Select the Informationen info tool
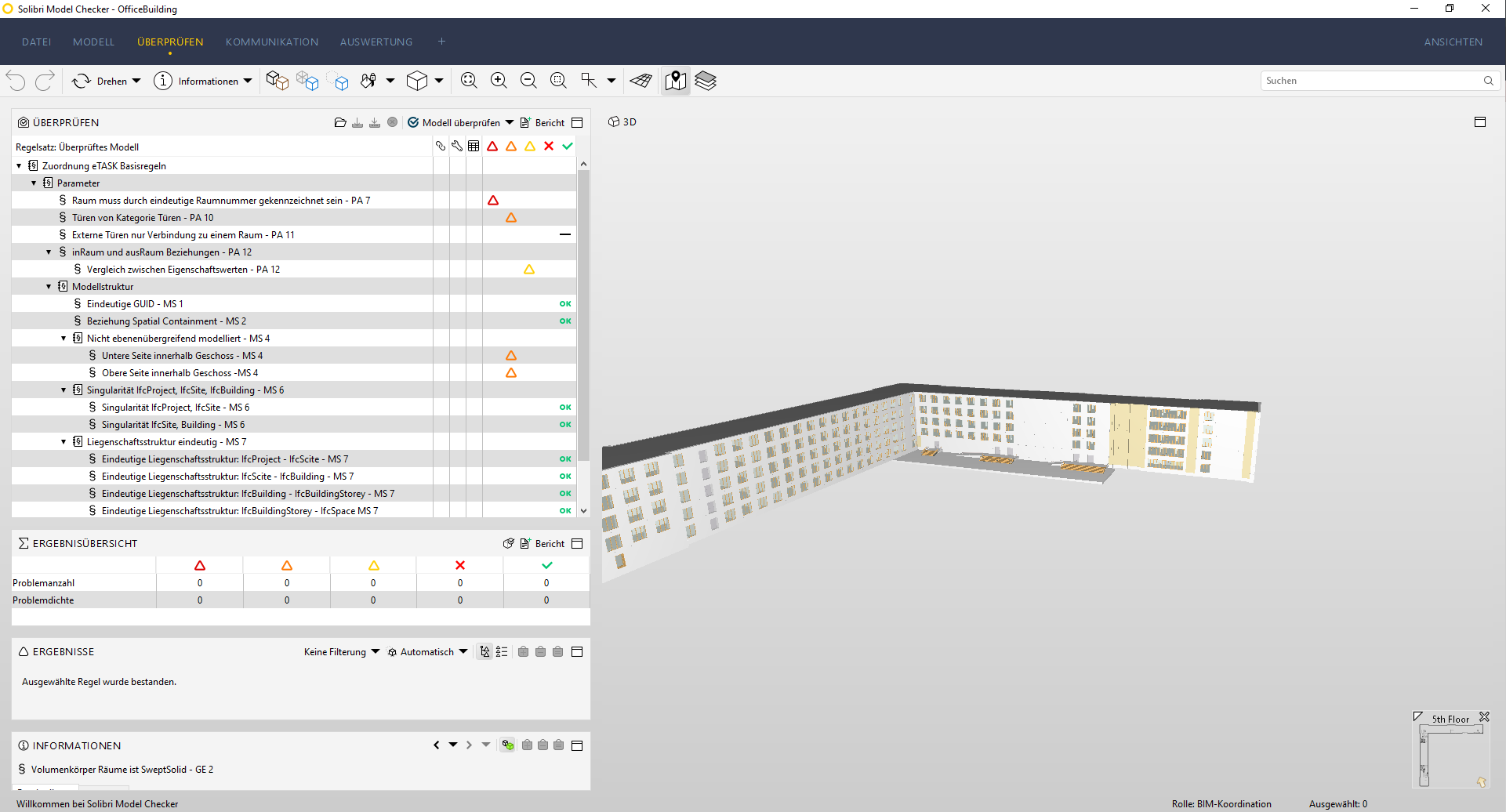 pyautogui.click(x=196, y=81)
